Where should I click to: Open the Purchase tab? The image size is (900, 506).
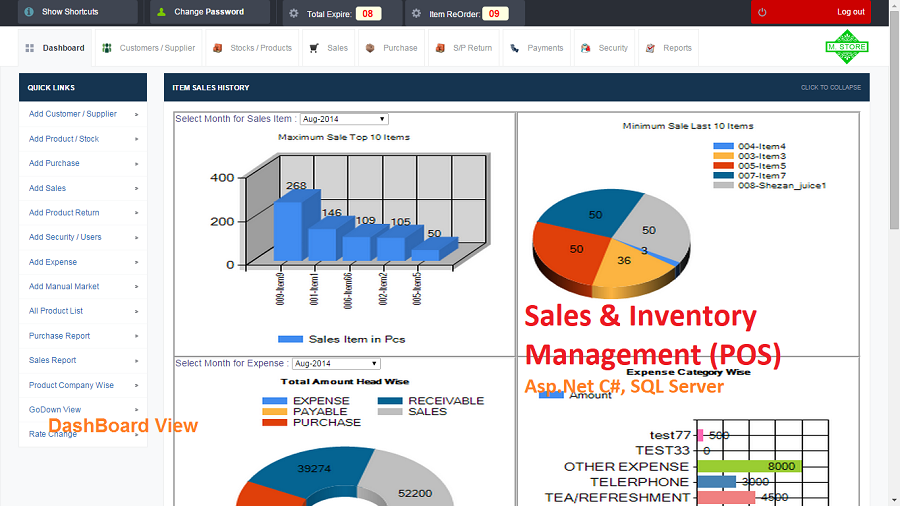(390, 48)
